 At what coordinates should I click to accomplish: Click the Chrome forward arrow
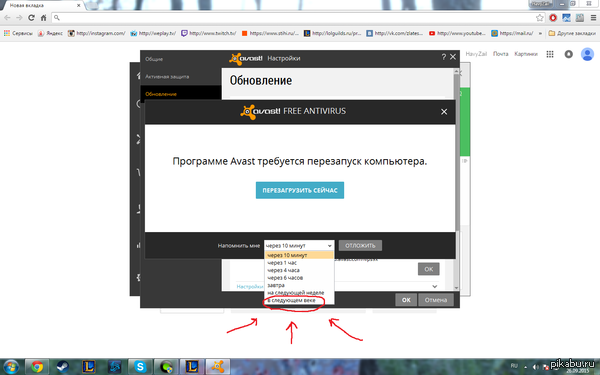coord(19,18)
